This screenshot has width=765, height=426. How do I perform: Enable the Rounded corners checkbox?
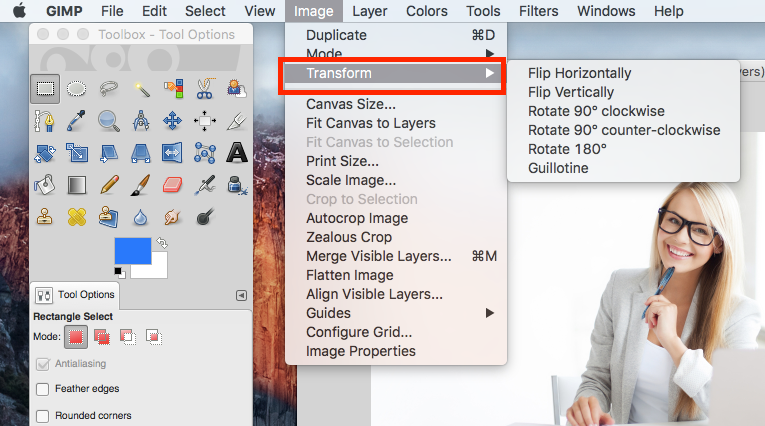(x=43, y=416)
